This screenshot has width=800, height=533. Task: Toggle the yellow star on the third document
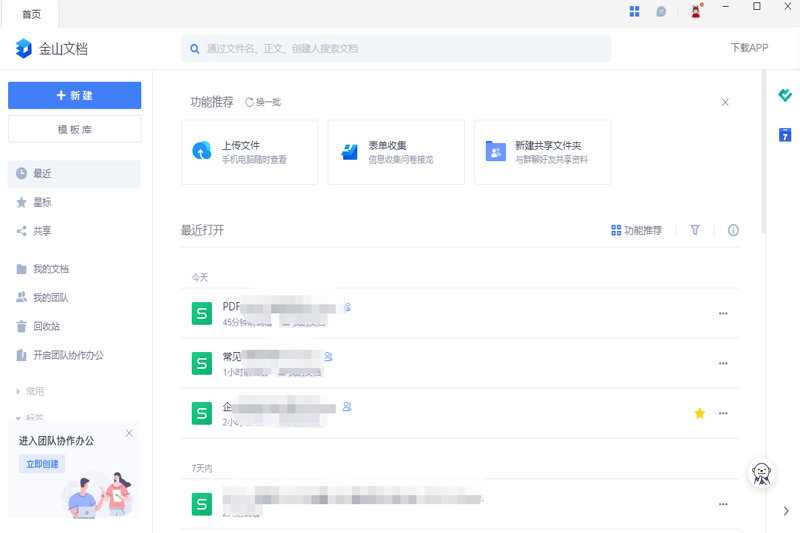pyautogui.click(x=699, y=413)
